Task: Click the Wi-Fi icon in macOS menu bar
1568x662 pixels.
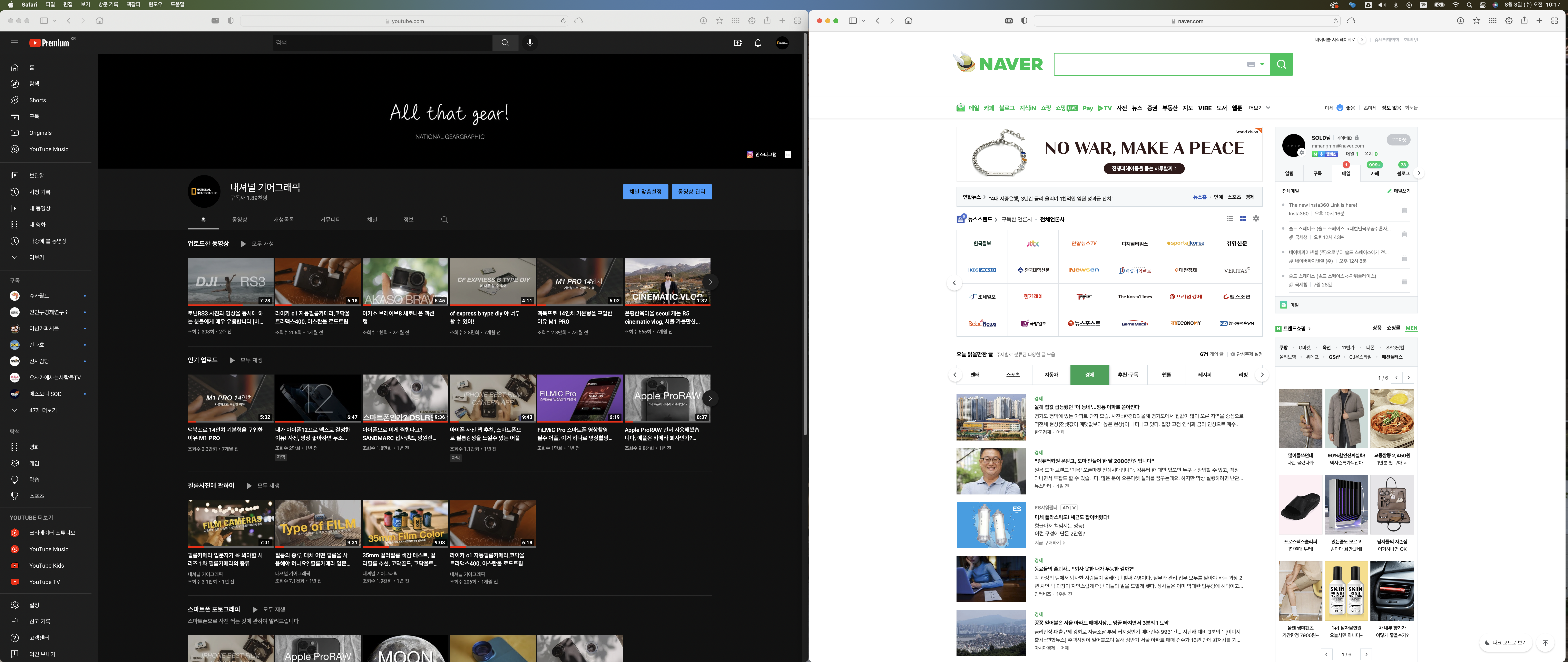Action: 1455,5
